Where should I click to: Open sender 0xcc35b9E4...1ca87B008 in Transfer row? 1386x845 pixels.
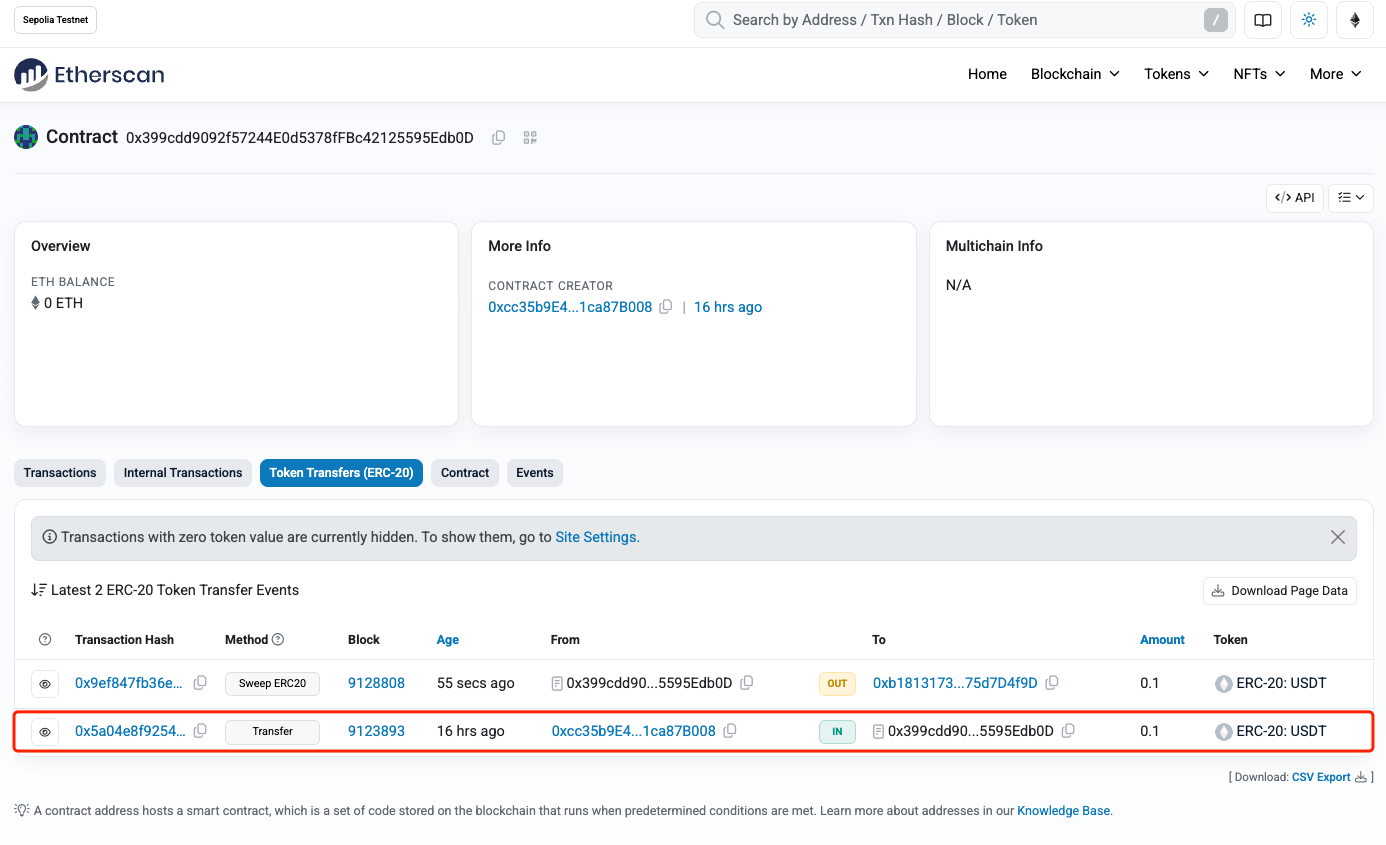pyautogui.click(x=634, y=731)
